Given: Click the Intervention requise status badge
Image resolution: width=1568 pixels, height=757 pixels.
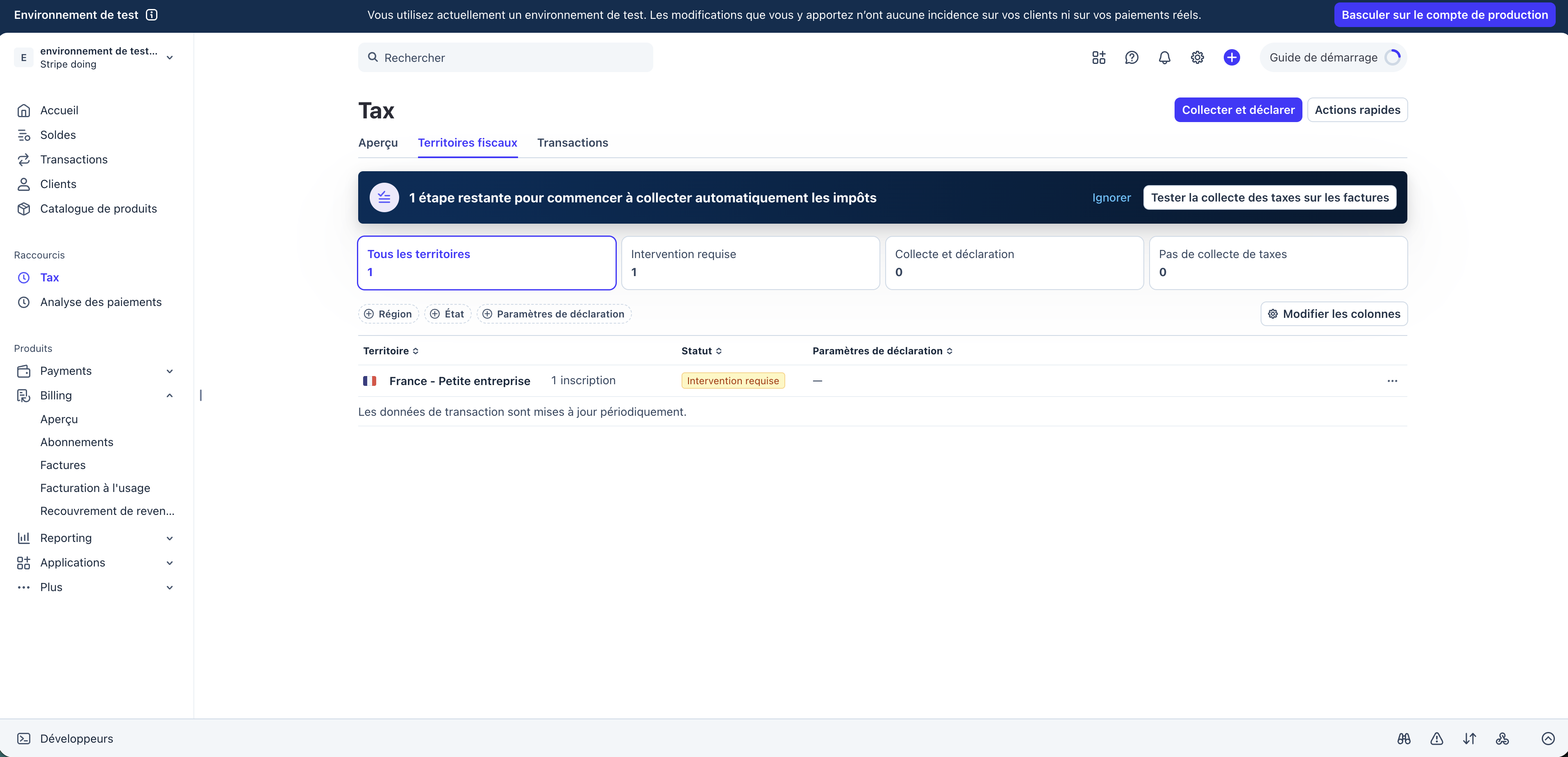Looking at the screenshot, I should (733, 381).
